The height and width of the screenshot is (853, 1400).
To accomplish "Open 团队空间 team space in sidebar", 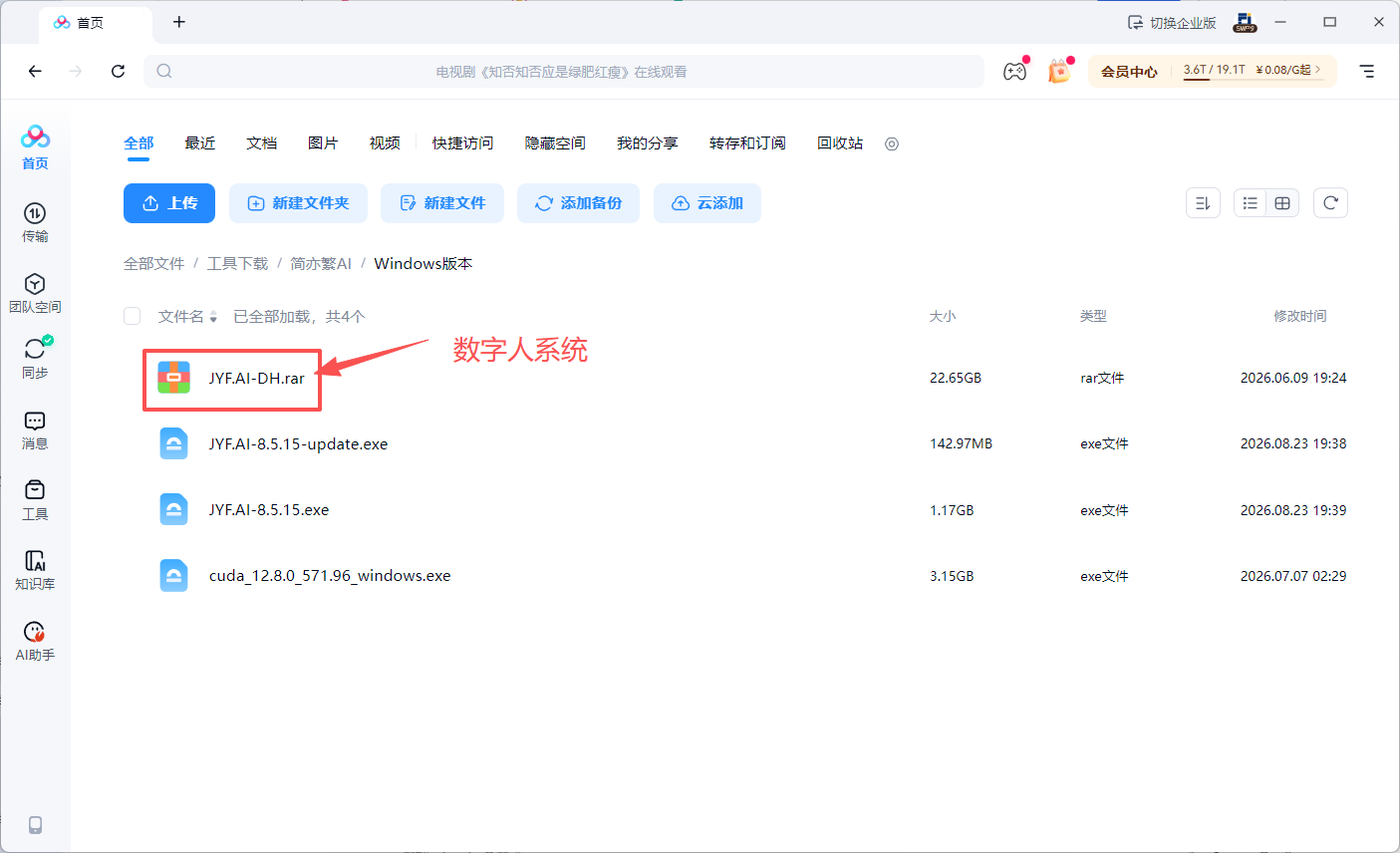I will point(35,293).
